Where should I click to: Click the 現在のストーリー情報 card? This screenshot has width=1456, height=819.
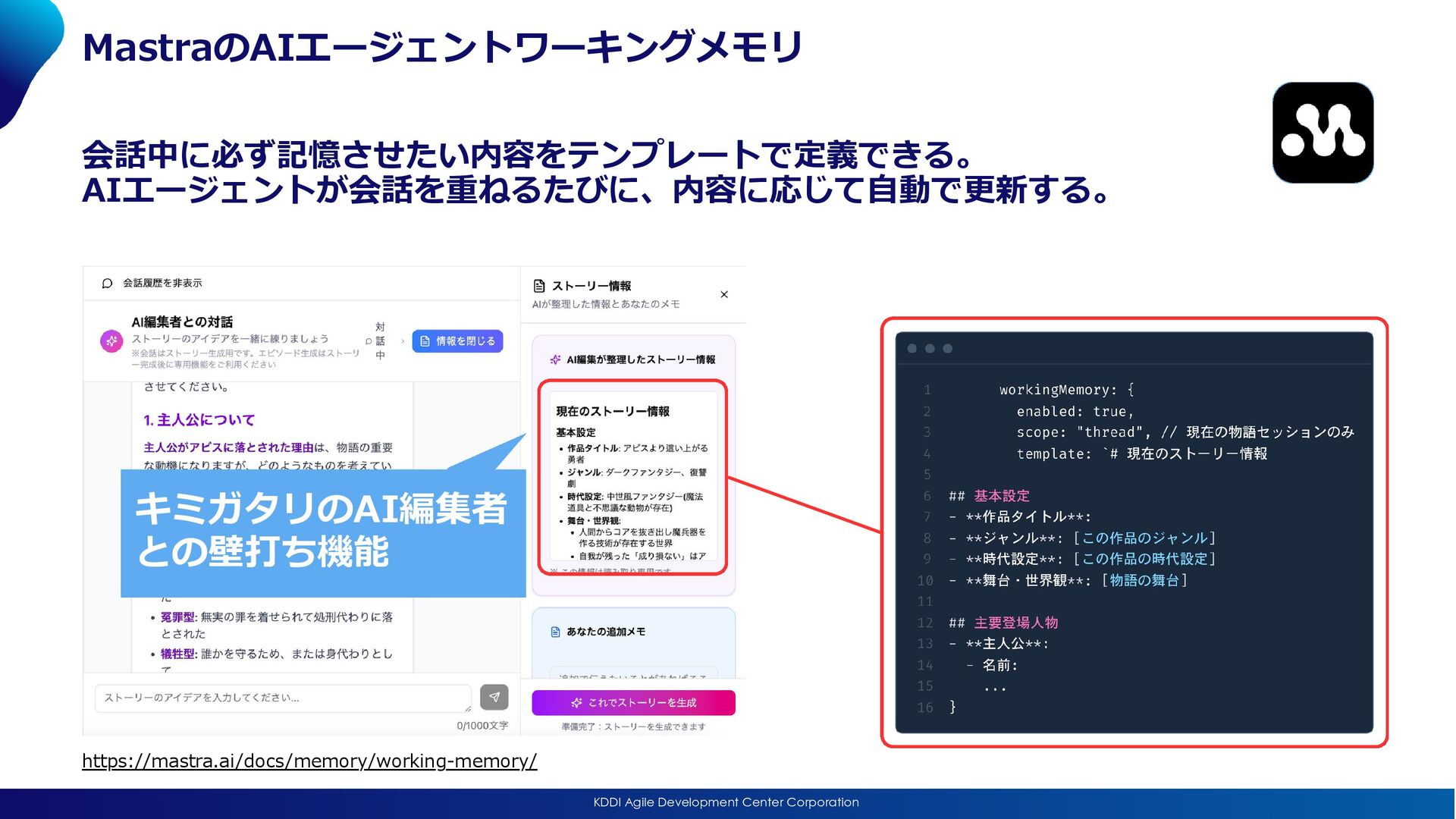[632, 478]
